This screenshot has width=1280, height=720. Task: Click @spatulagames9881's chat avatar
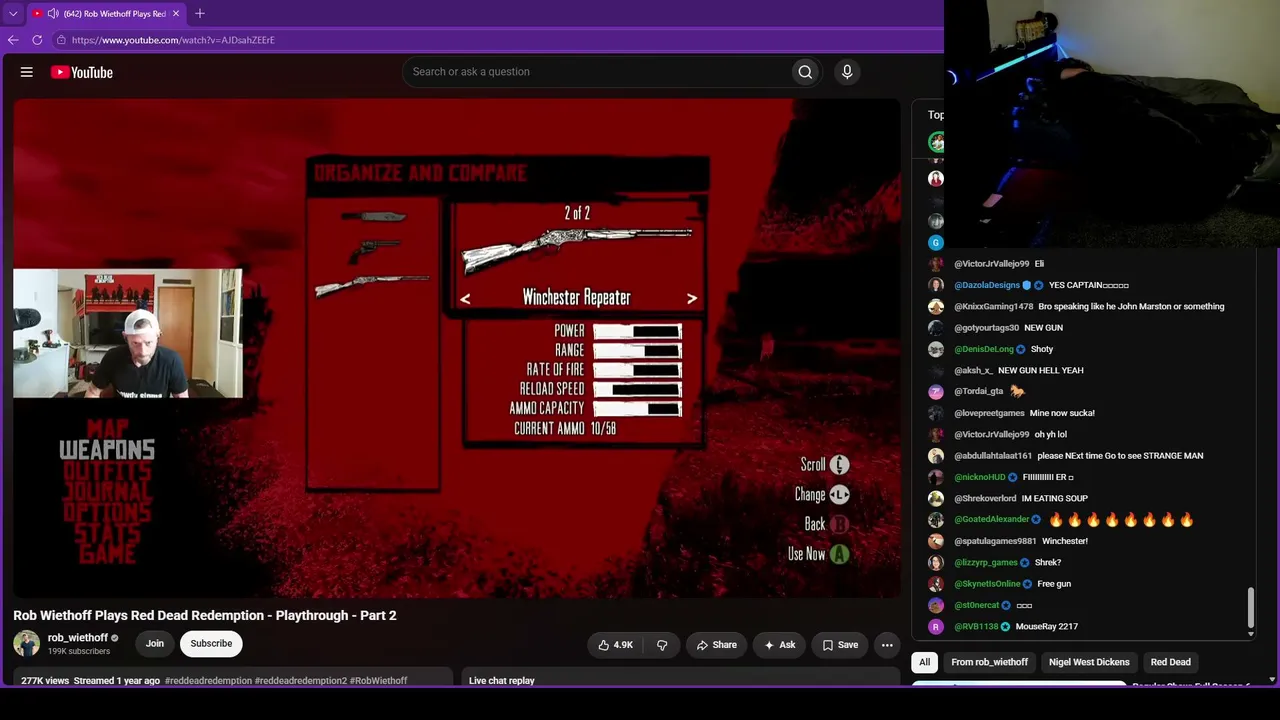pyautogui.click(x=936, y=541)
